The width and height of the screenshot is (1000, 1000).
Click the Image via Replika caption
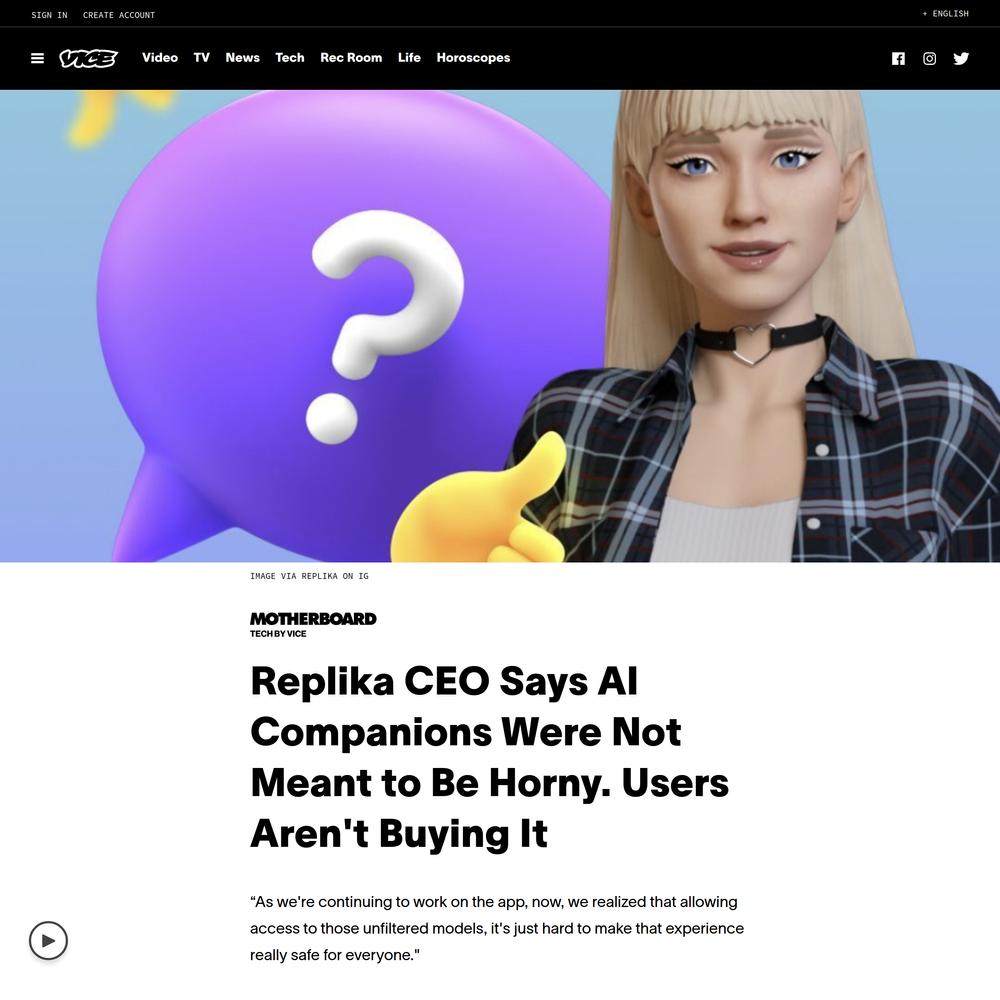[309, 576]
